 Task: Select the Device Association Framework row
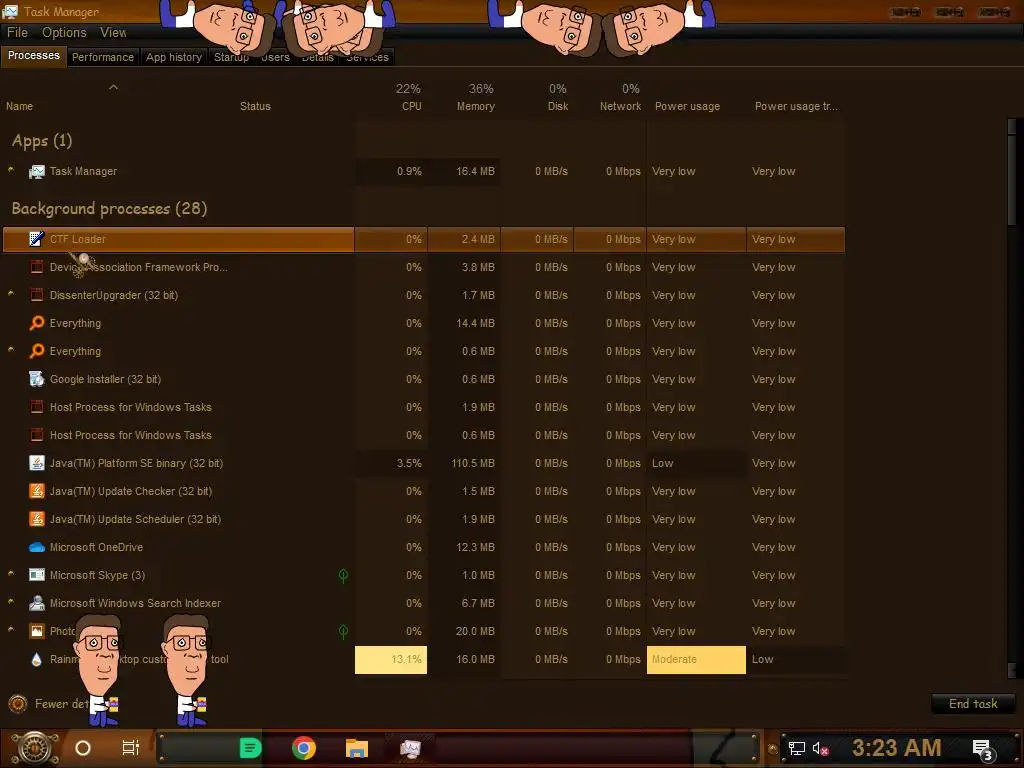pos(424,267)
